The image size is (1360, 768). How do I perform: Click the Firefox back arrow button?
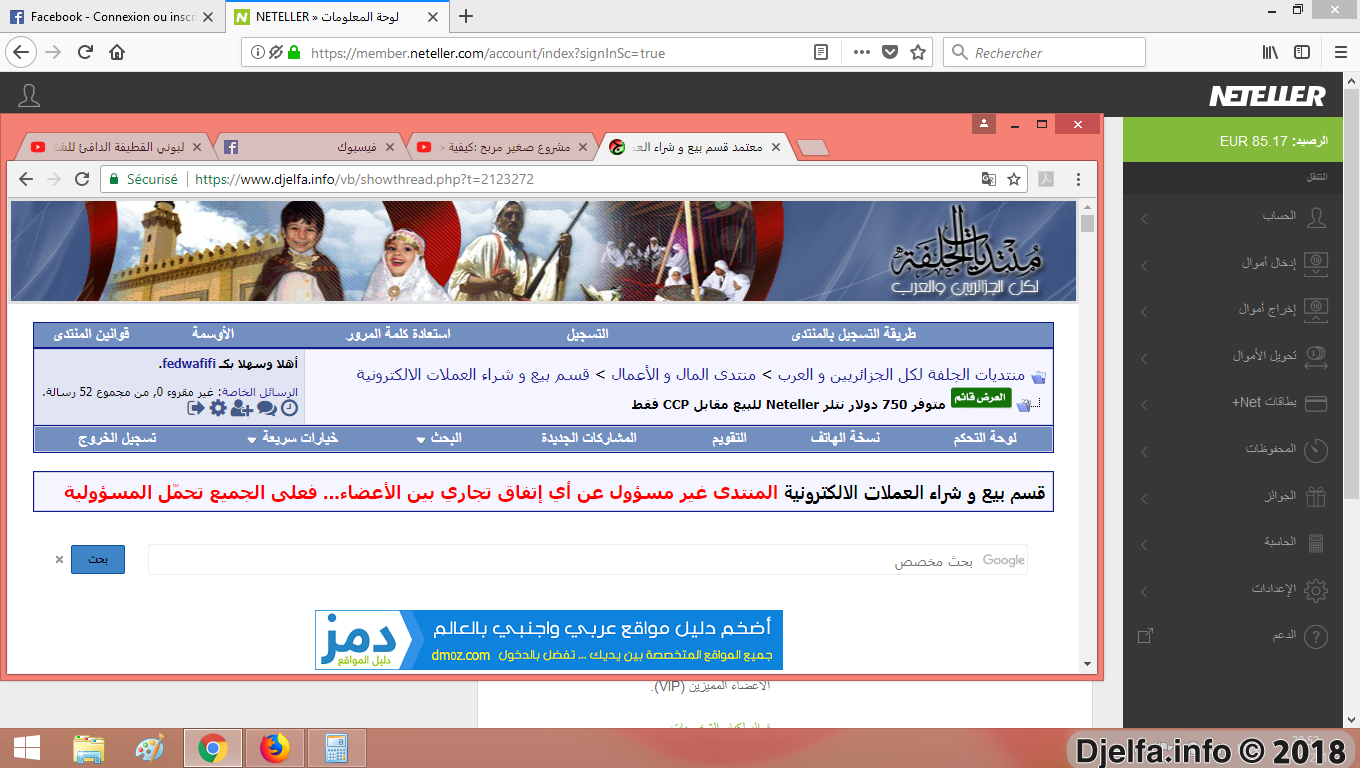22,53
